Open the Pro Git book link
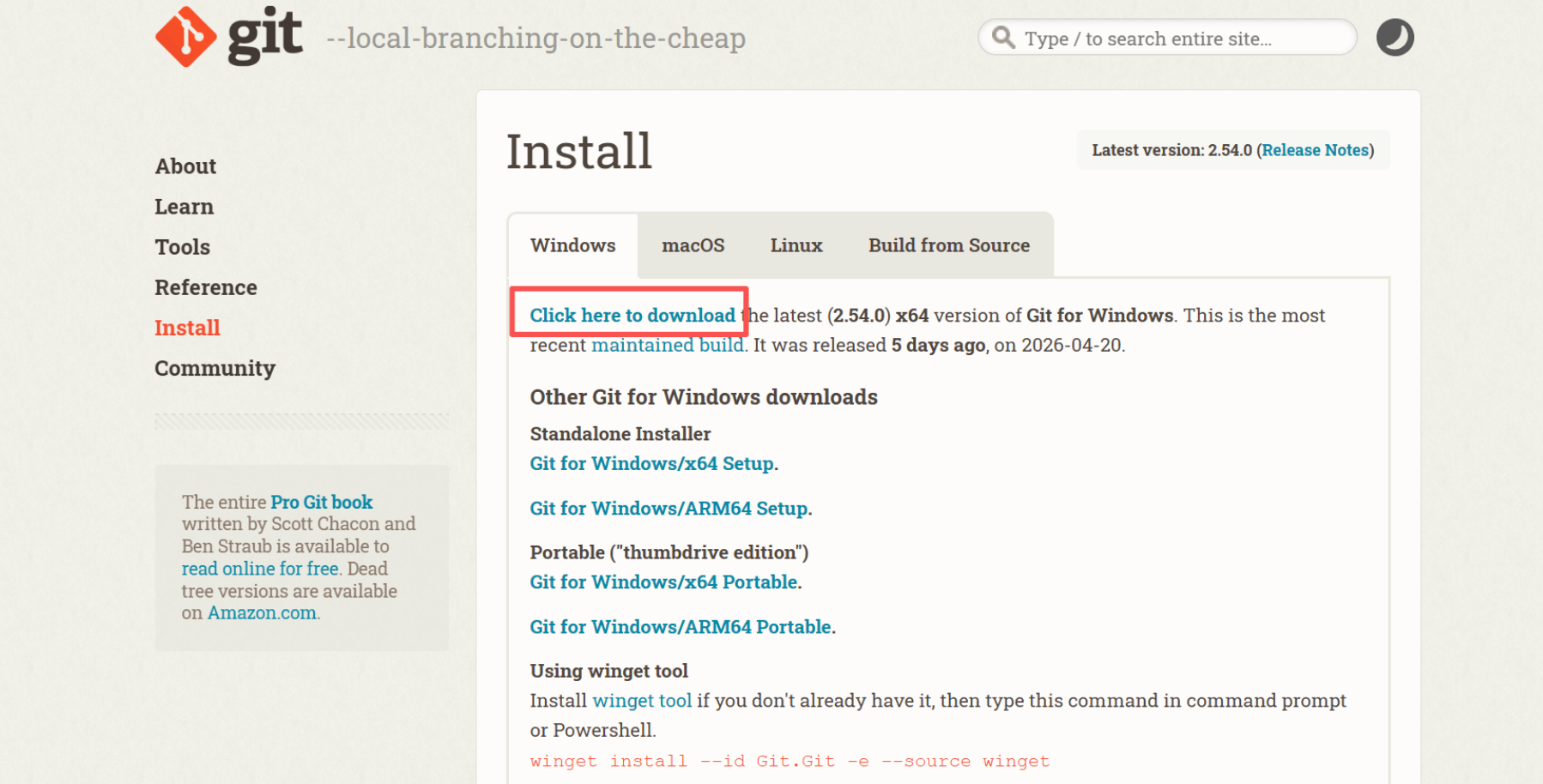The height and width of the screenshot is (784, 1543). (x=322, y=502)
